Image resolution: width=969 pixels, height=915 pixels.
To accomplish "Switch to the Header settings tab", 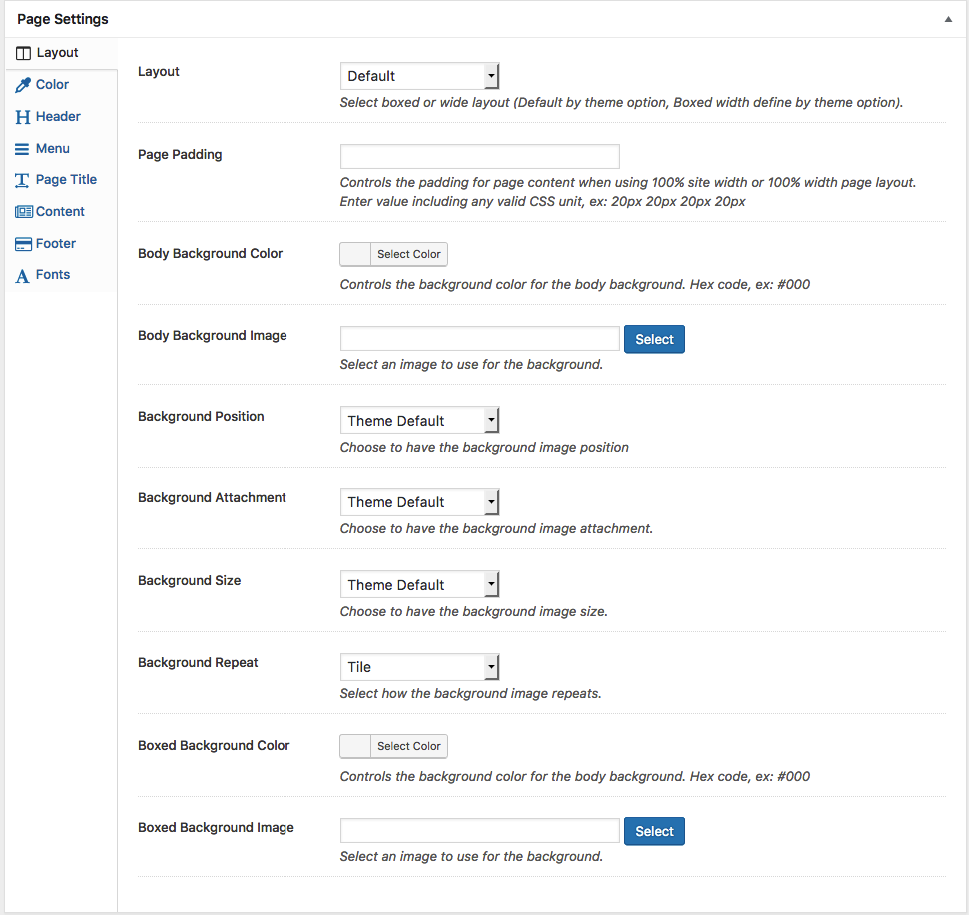I will coord(58,117).
